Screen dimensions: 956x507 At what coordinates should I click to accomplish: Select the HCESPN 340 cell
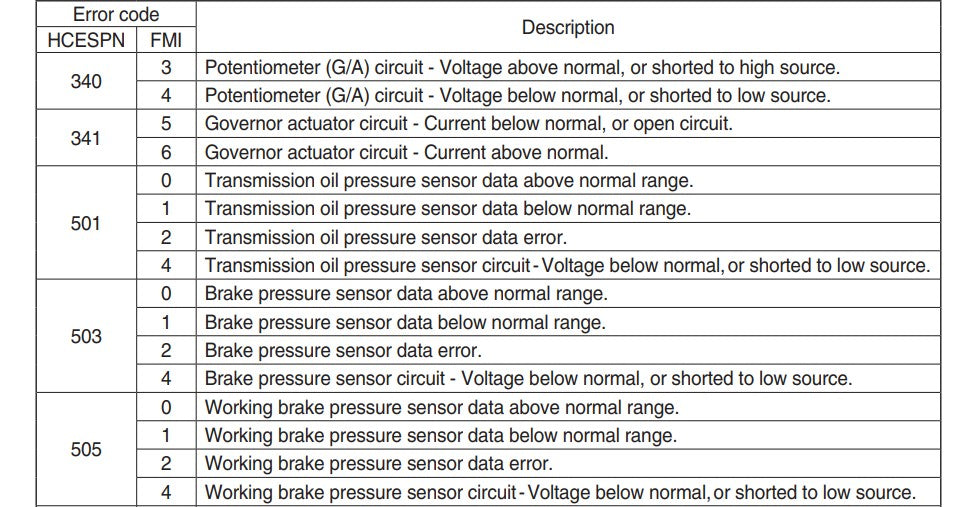tap(86, 81)
